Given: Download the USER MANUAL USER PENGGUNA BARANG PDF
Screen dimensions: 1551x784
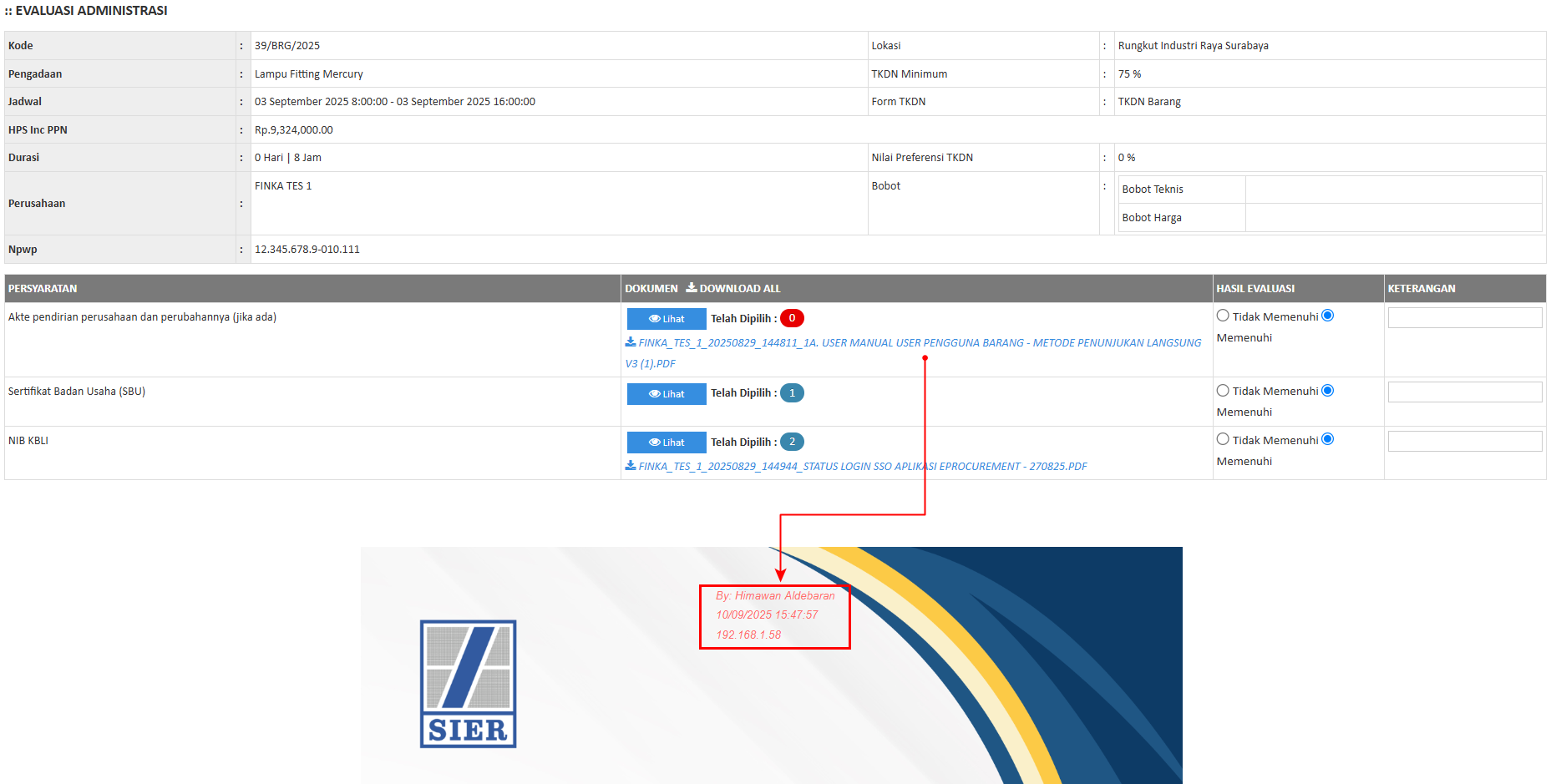Looking at the screenshot, I should (x=913, y=353).
